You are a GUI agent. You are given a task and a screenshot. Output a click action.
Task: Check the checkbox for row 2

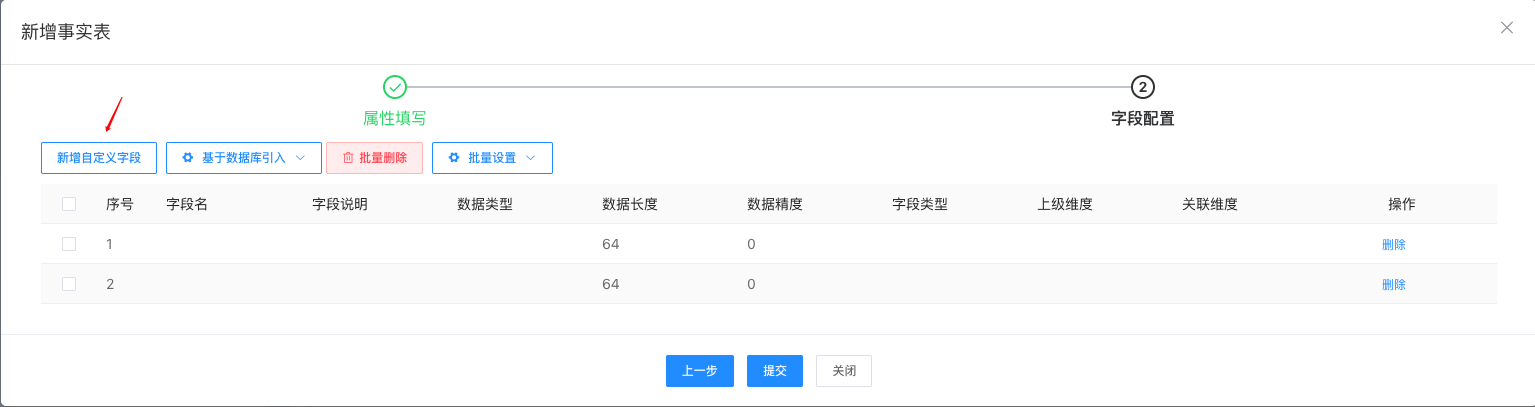69,284
